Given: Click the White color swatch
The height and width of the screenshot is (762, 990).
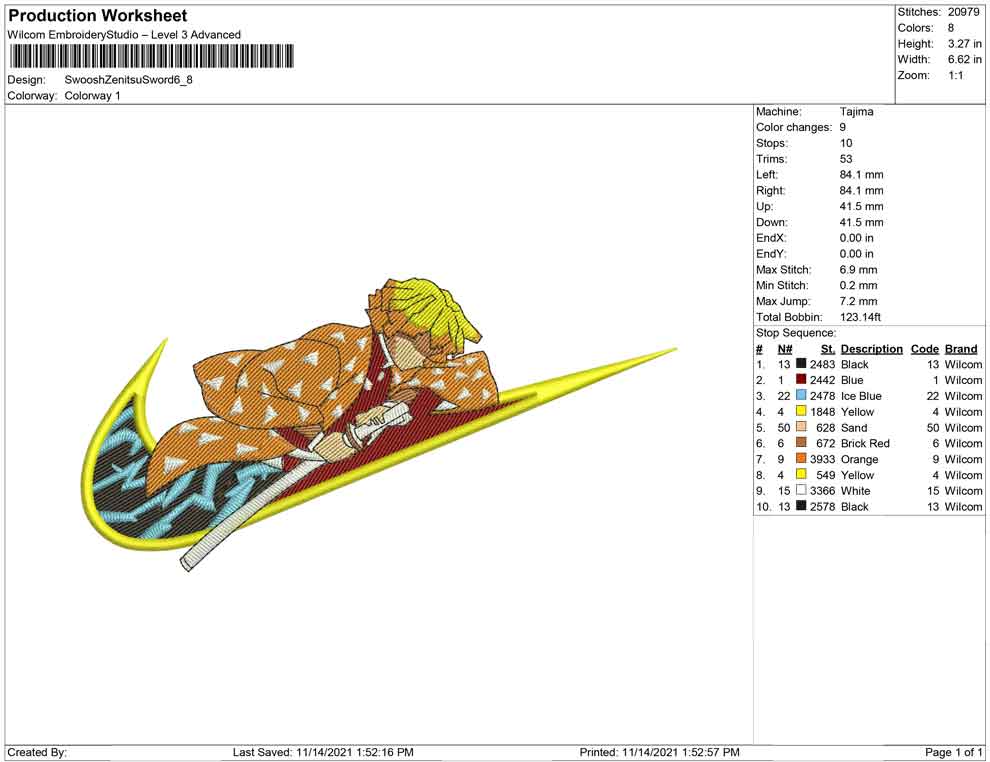Looking at the screenshot, I should (x=801, y=490).
